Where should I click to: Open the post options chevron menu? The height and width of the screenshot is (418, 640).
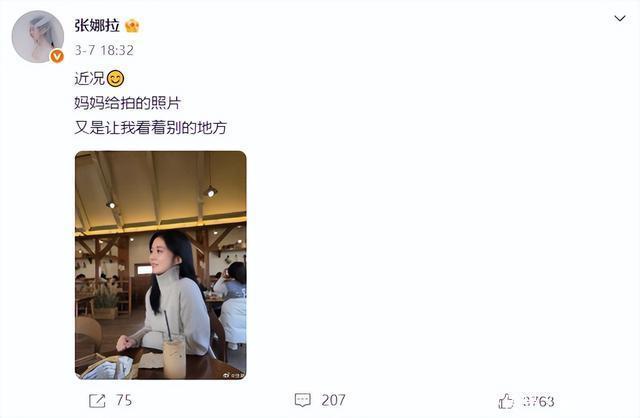(620, 18)
